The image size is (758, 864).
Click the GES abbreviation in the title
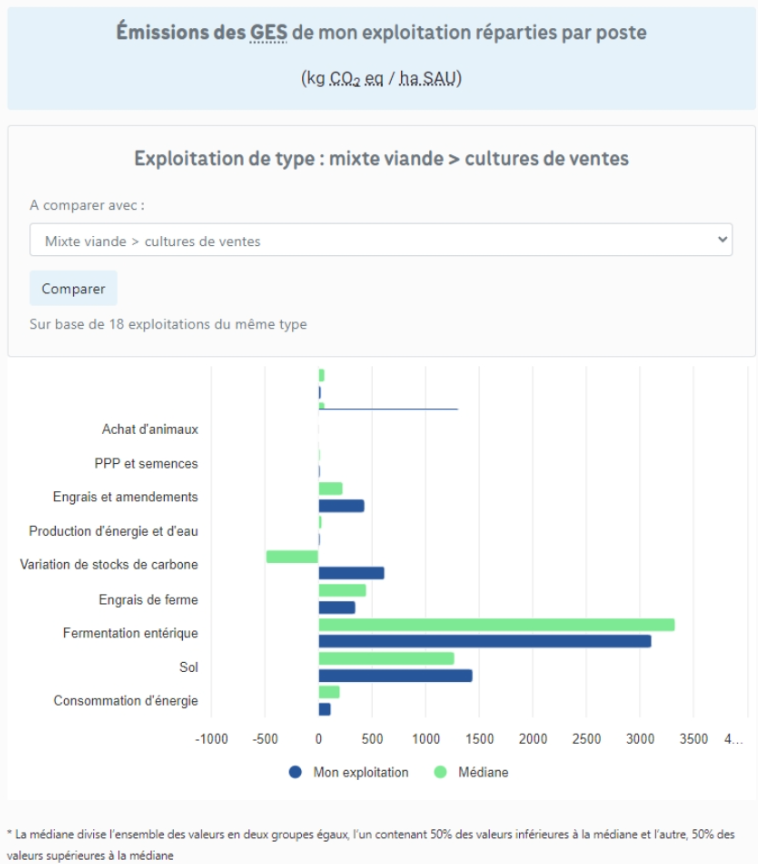268,33
